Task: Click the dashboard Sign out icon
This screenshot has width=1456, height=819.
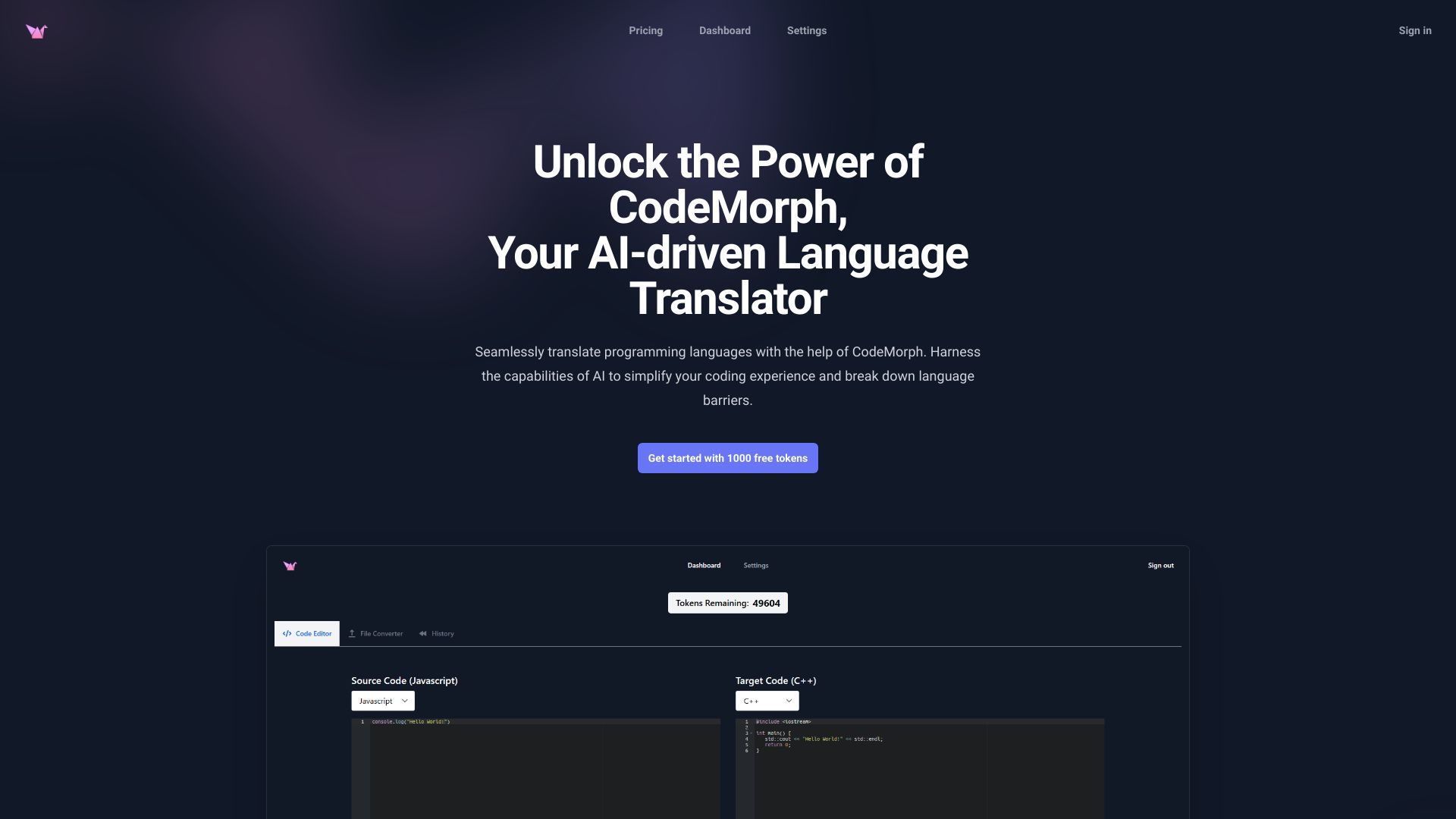Action: [x=1160, y=565]
